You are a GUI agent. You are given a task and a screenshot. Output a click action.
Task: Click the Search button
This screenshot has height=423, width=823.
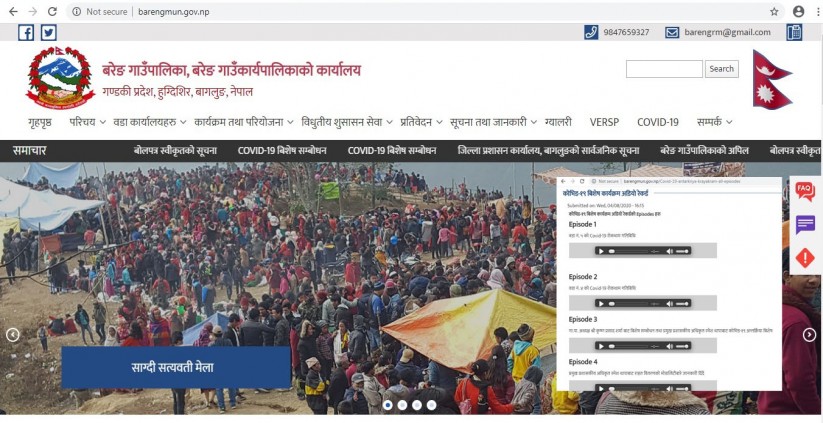[722, 69]
